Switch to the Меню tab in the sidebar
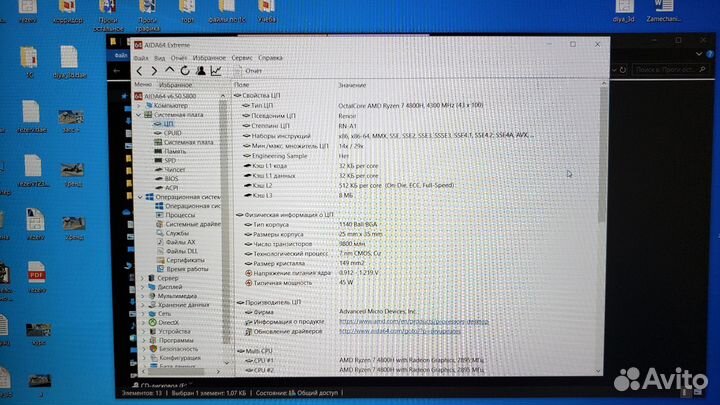 coord(143,84)
